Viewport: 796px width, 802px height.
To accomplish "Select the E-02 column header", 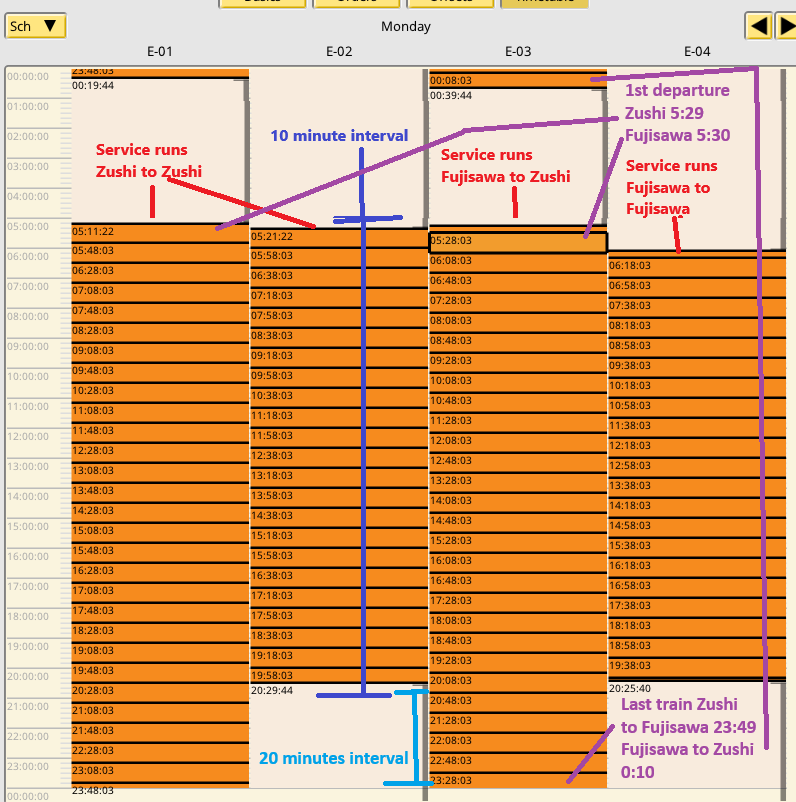I will click(339, 52).
